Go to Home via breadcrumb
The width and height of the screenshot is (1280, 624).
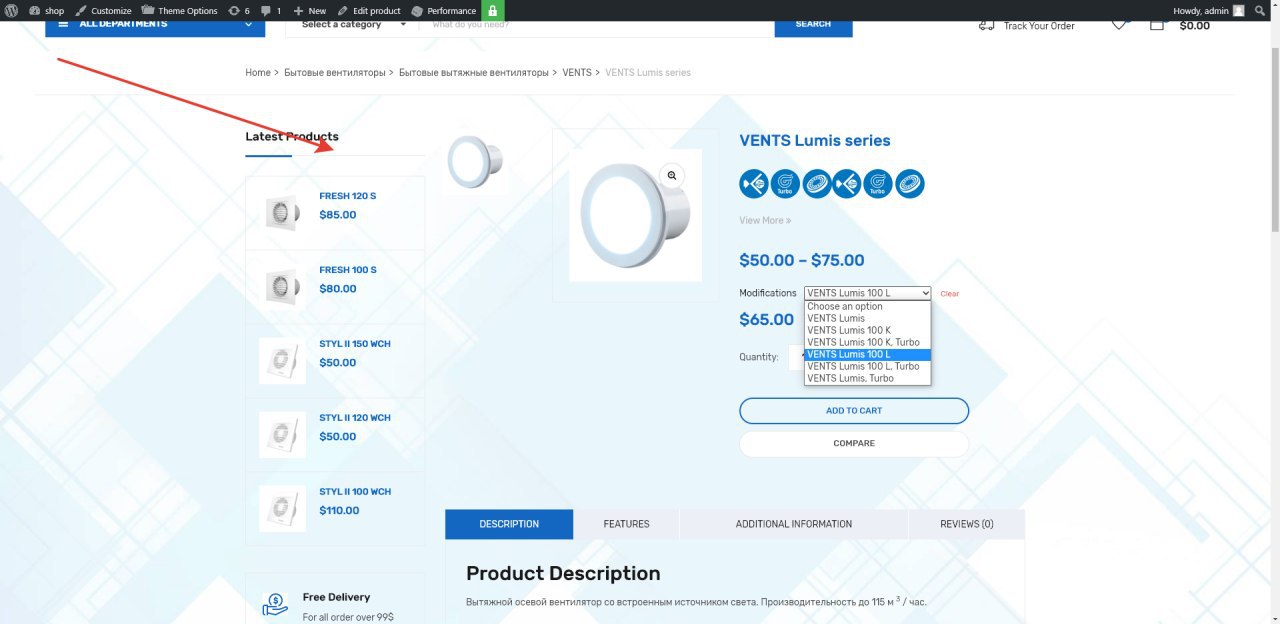(258, 72)
